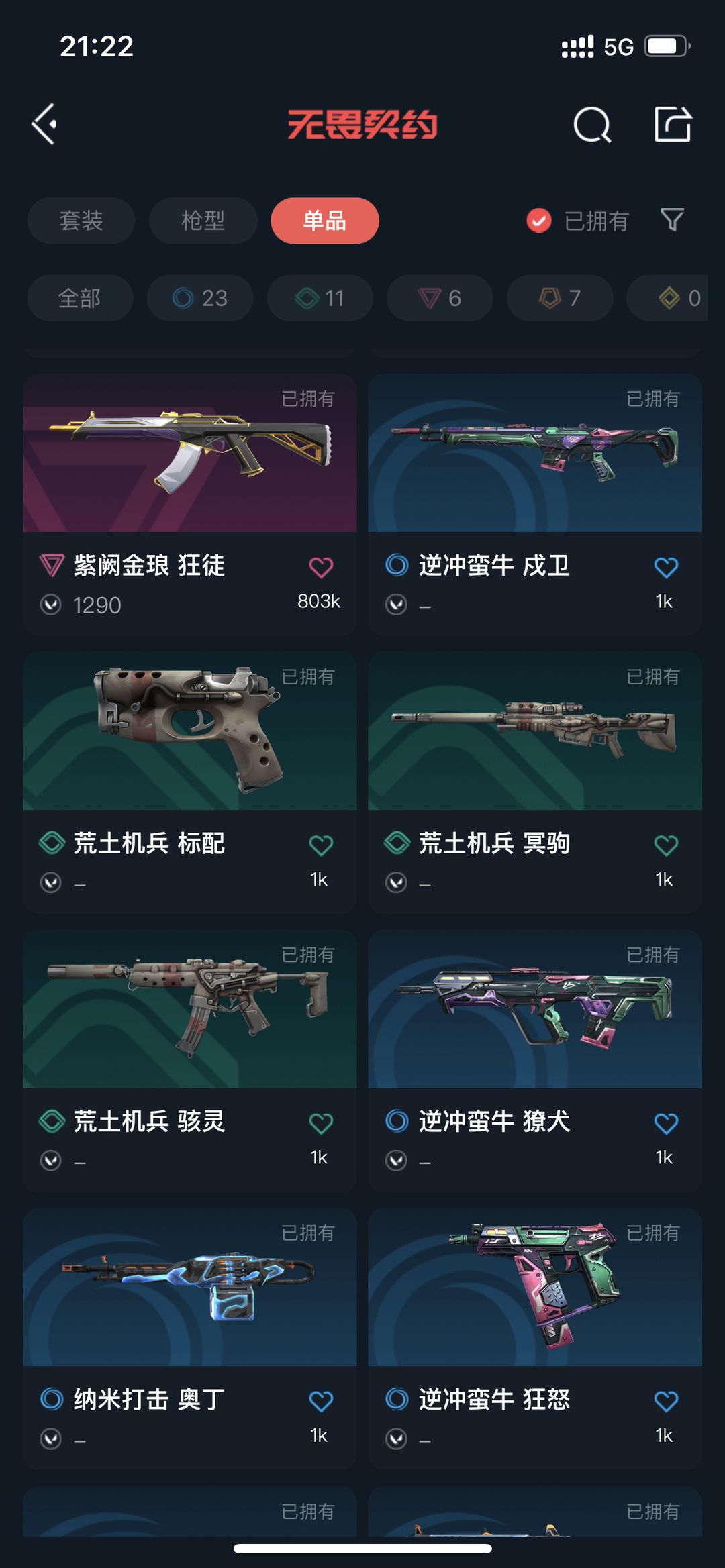Filter by orange tier showing 7

(560, 298)
